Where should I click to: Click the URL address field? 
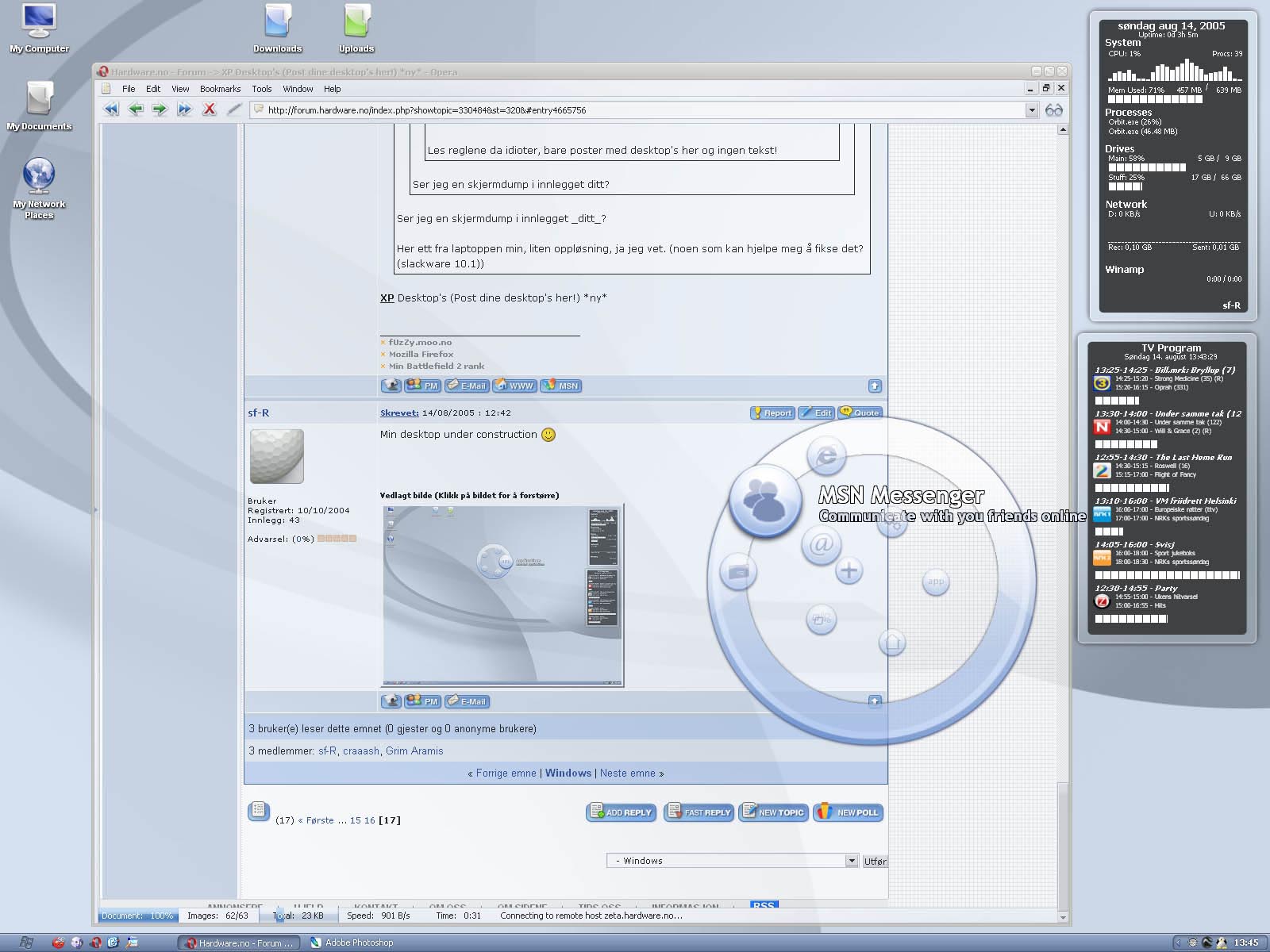tap(645, 110)
